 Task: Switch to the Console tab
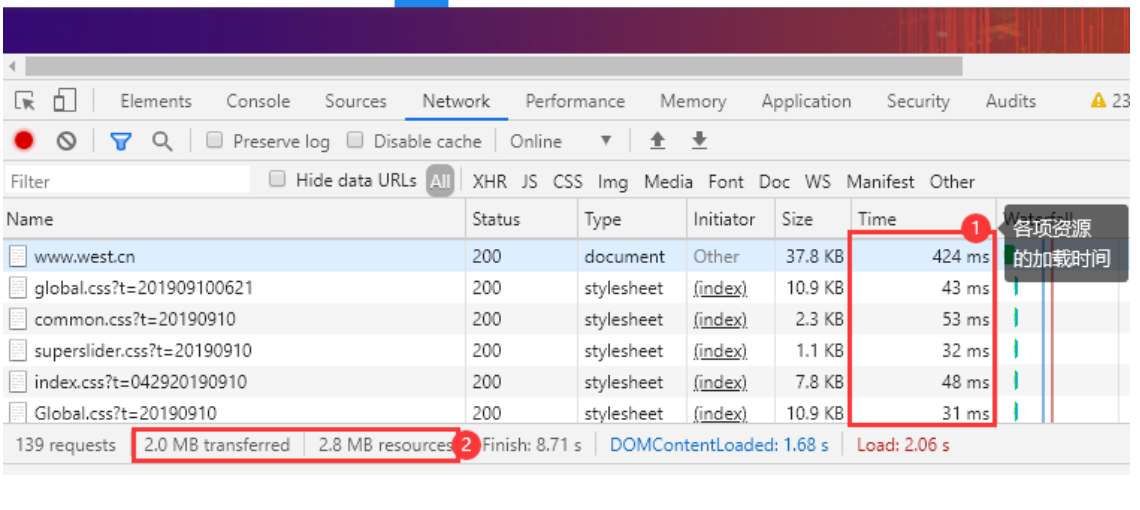coord(258,101)
